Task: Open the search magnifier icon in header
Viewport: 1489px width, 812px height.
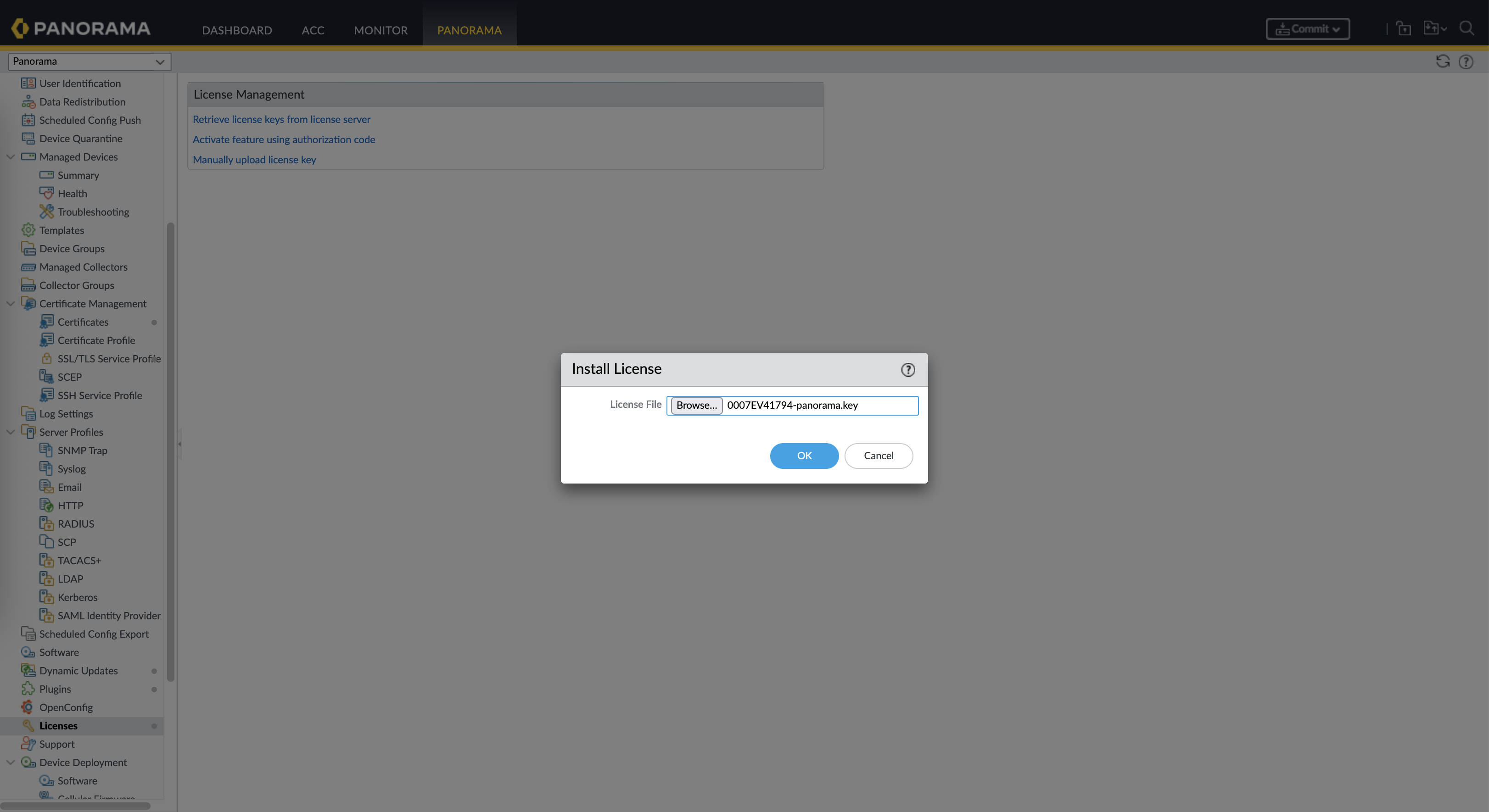Action: [1466, 28]
